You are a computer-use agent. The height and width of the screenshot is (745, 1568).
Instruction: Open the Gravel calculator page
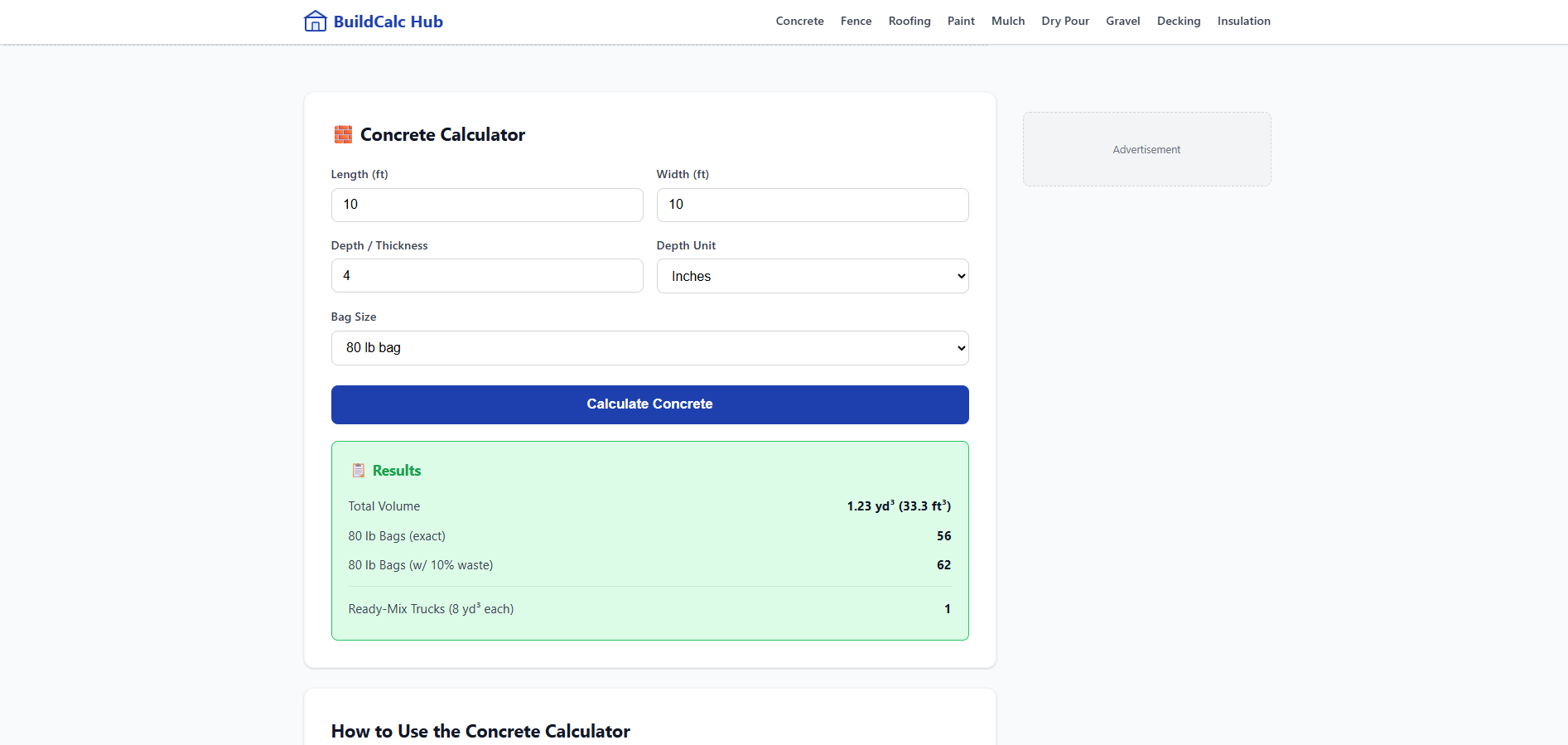[x=1123, y=22]
